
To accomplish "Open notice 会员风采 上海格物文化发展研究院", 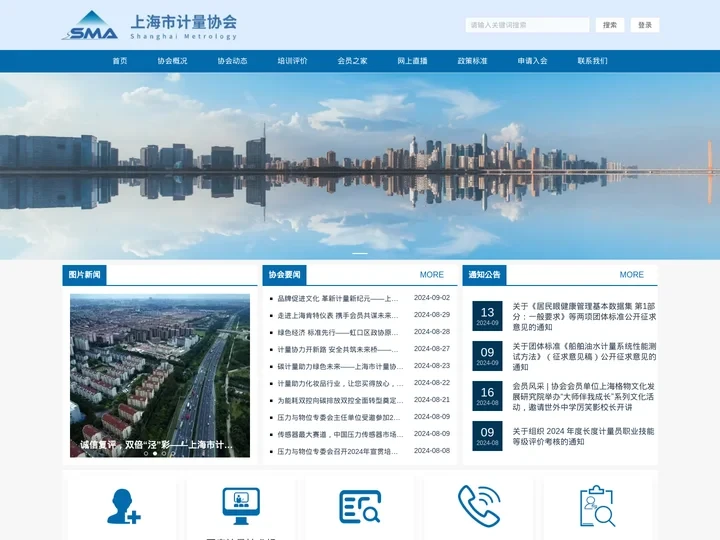I will pyautogui.click(x=584, y=396).
